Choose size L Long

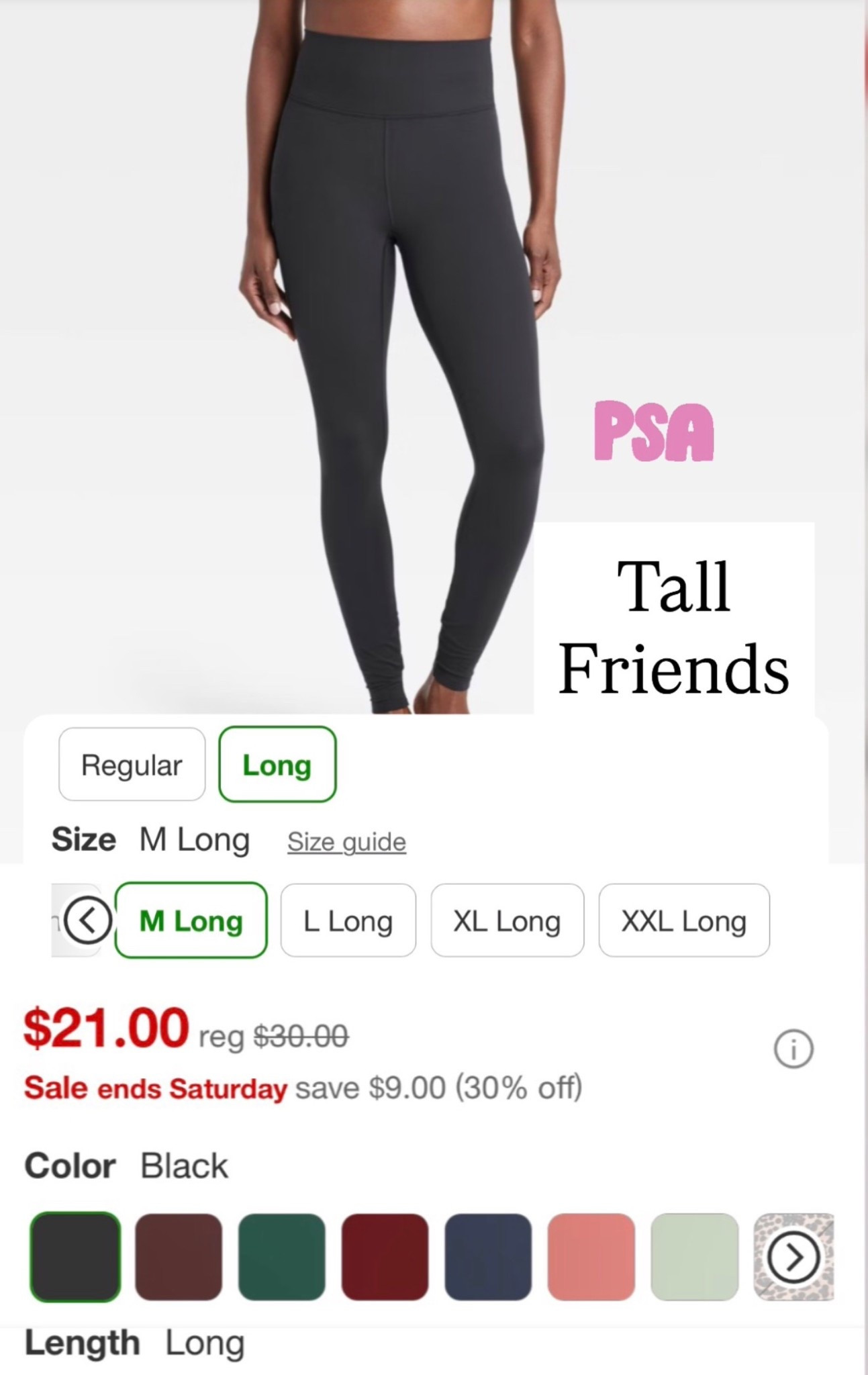tap(348, 920)
